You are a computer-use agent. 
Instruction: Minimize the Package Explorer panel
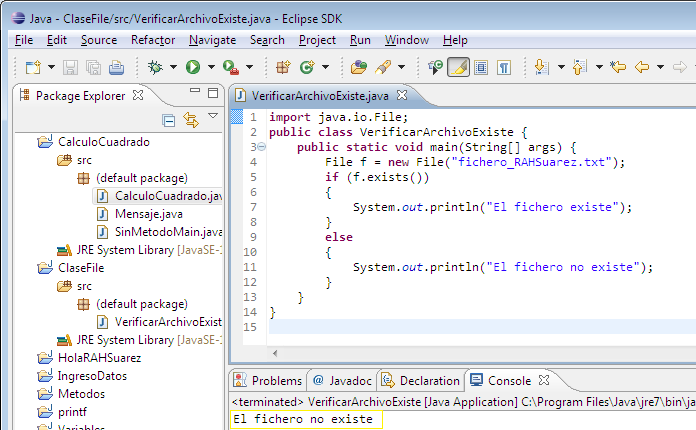195,91
